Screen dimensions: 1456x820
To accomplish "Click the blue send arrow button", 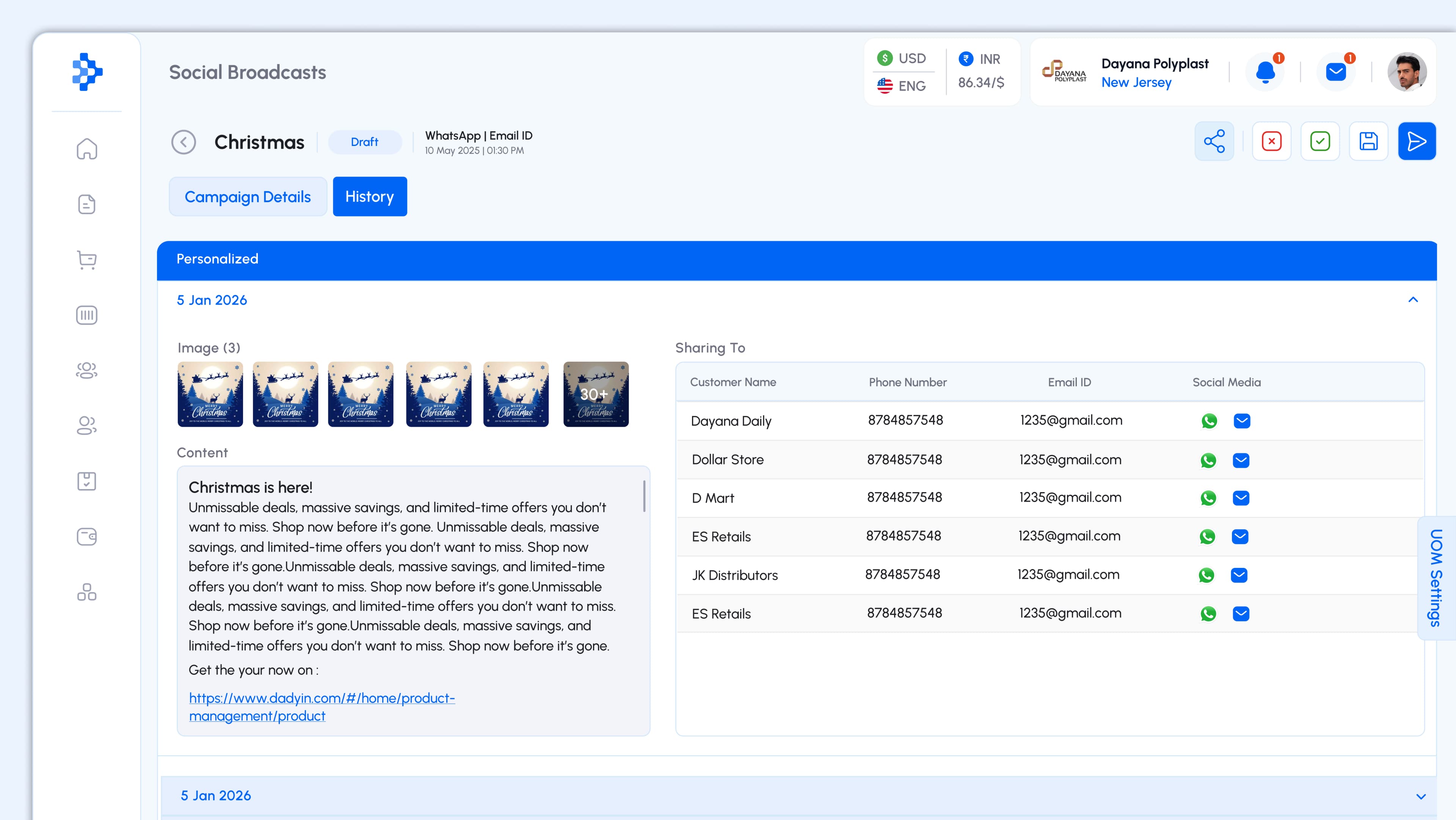I will (1417, 141).
